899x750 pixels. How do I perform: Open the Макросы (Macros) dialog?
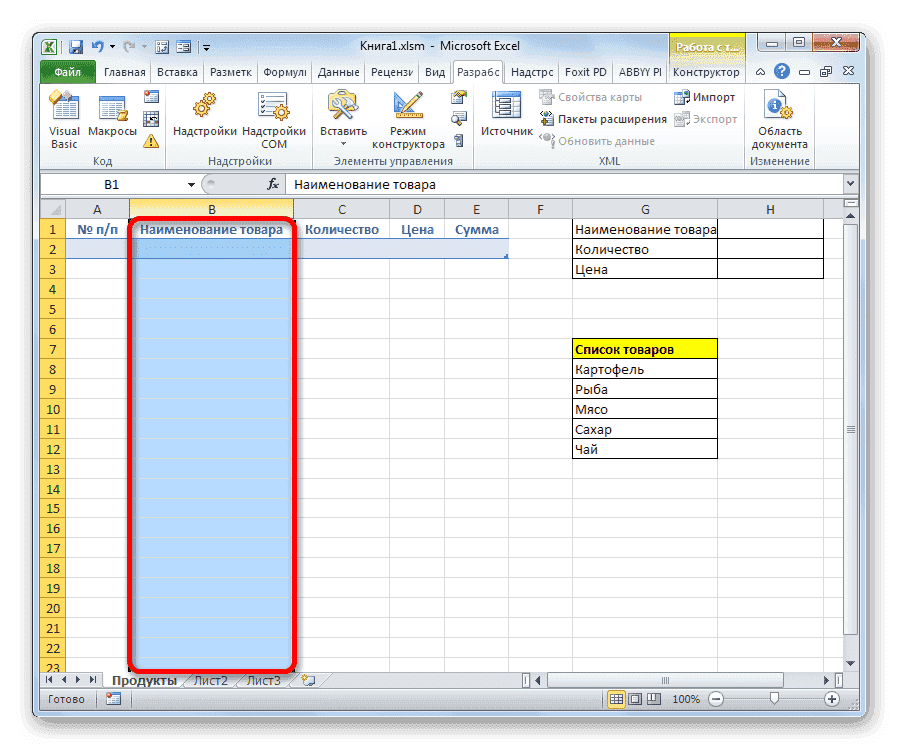click(x=111, y=104)
